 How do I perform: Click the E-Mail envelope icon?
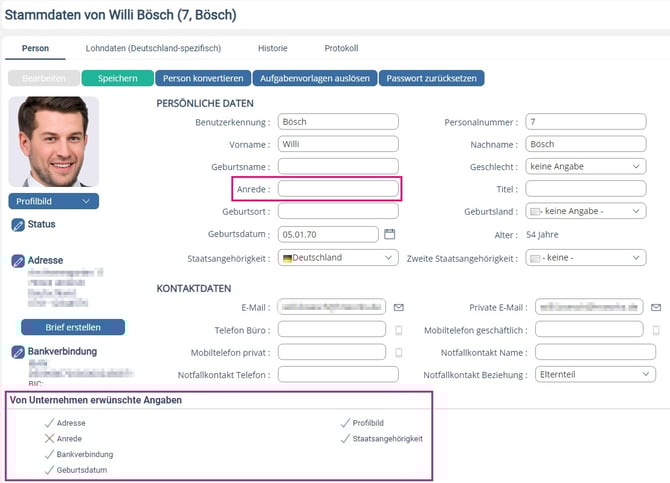(x=398, y=307)
